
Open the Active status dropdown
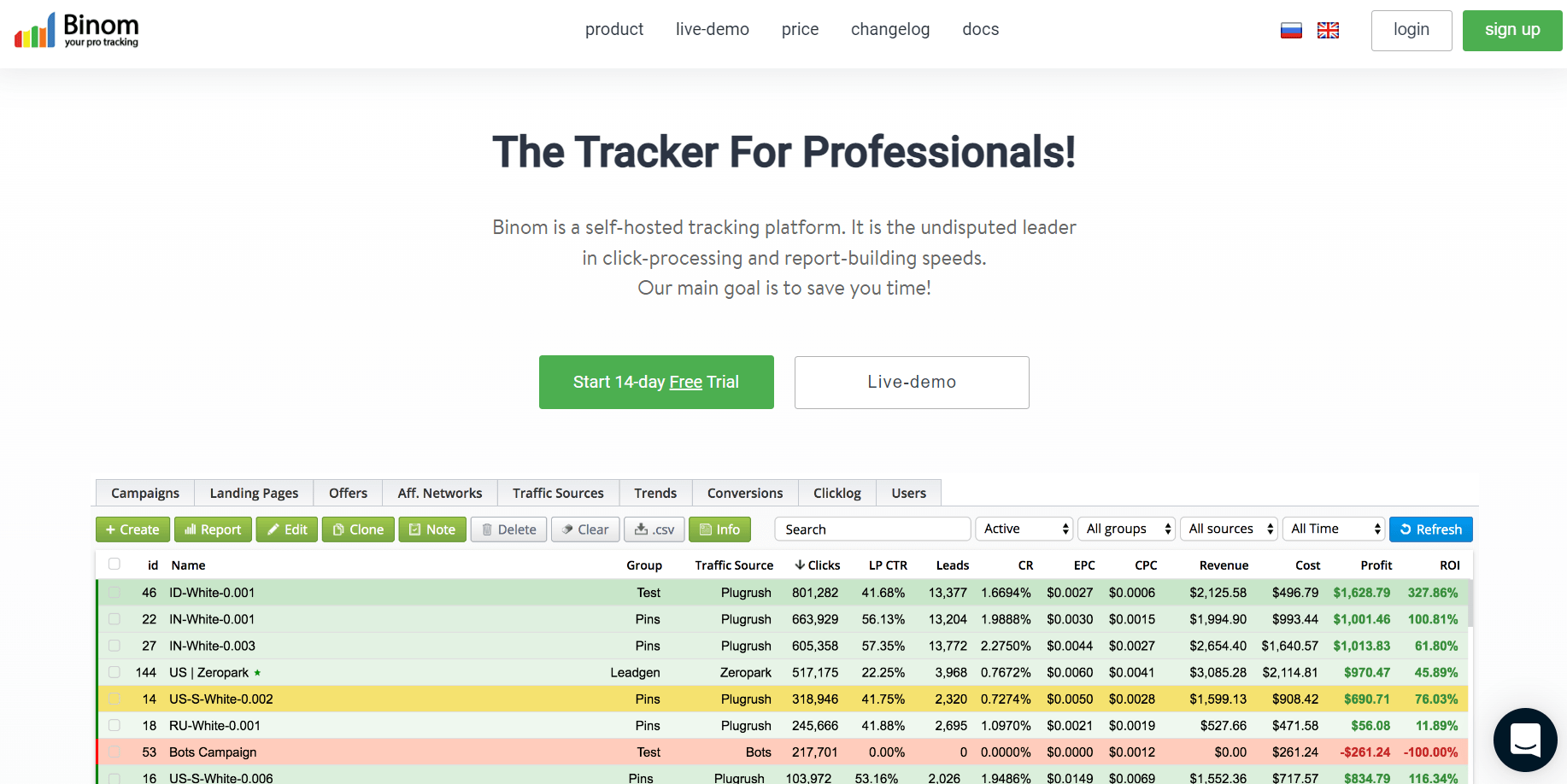point(1024,529)
